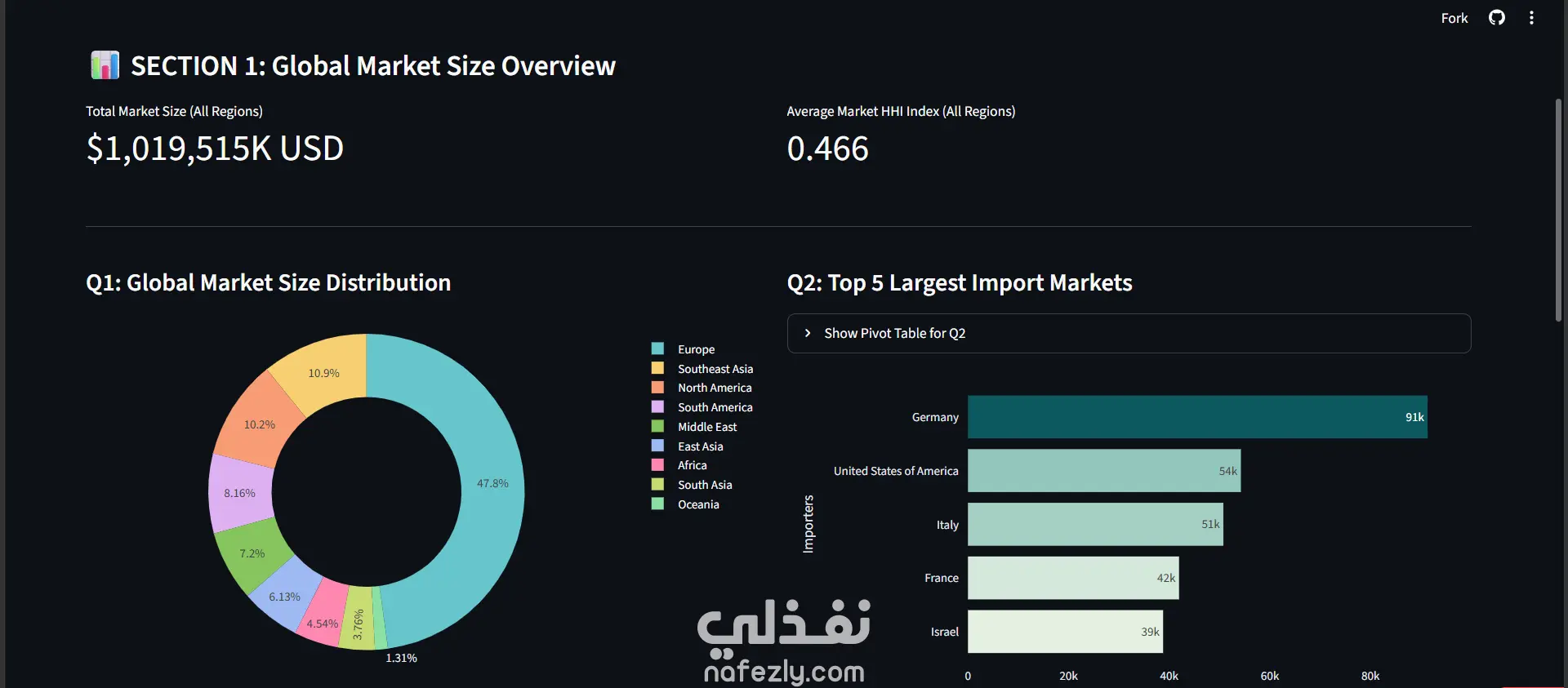Click the South America legend label
Viewport: 1568px width, 688px height.
pyautogui.click(x=715, y=407)
